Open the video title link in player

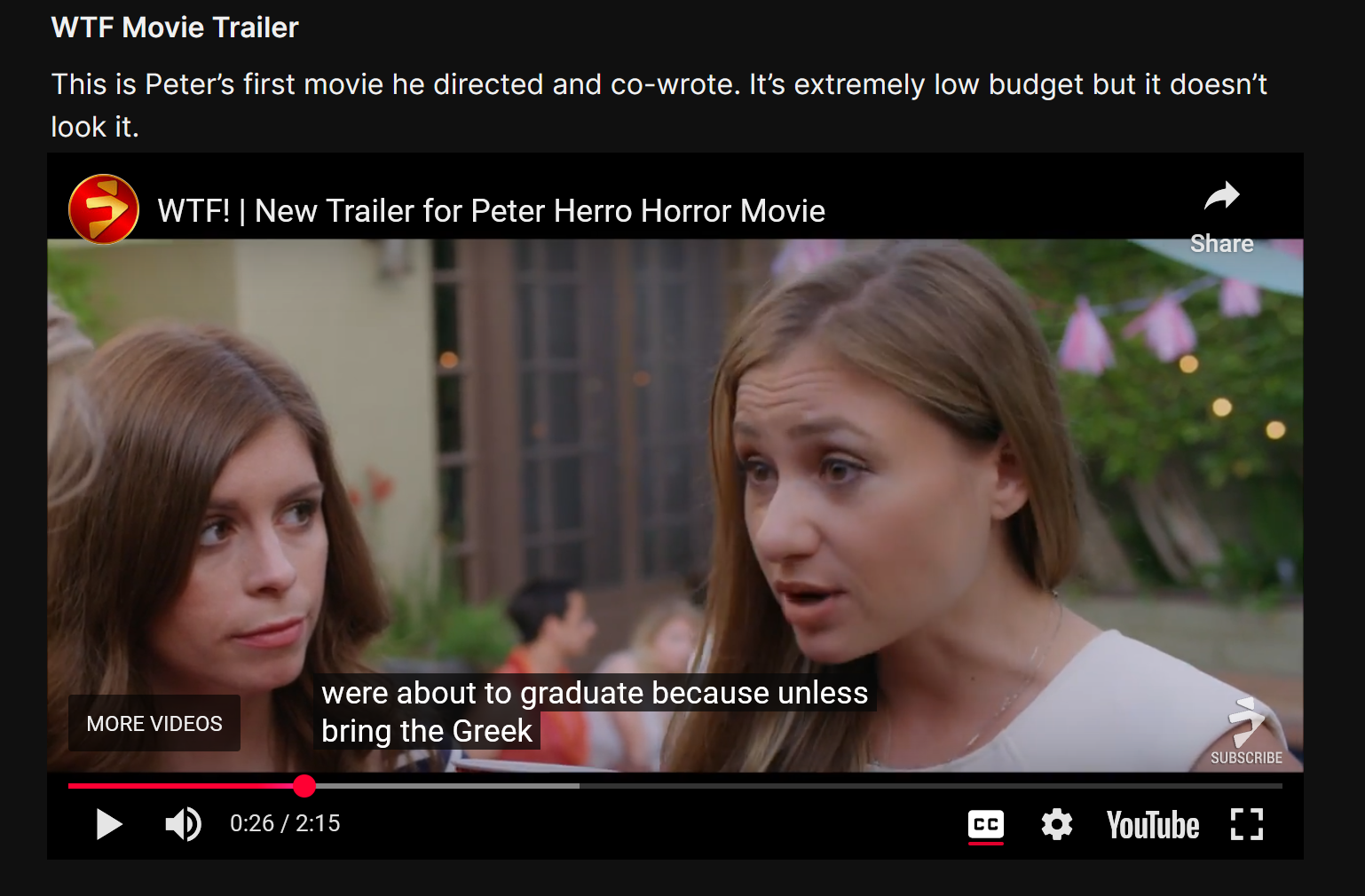[492, 211]
